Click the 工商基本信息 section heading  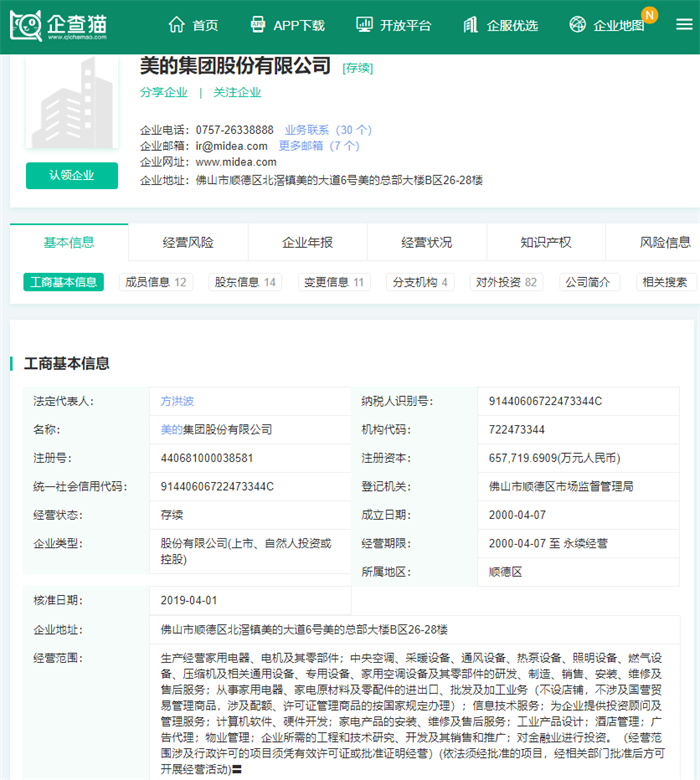tap(67, 364)
